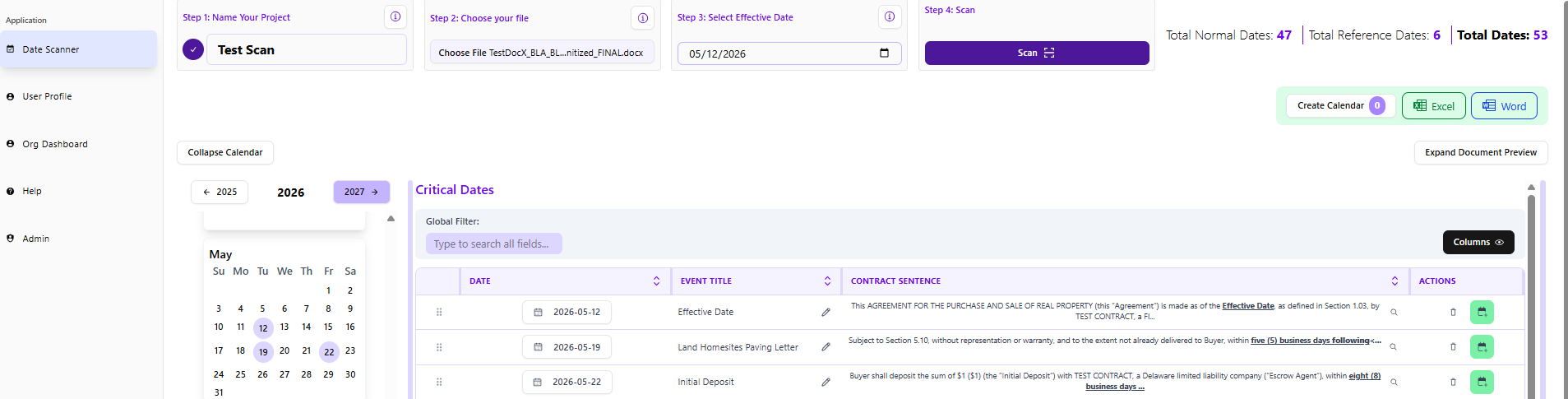This screenshot has width=1568, height=399.
Task: Click Create Calendar button
Action: point(1341,105)
